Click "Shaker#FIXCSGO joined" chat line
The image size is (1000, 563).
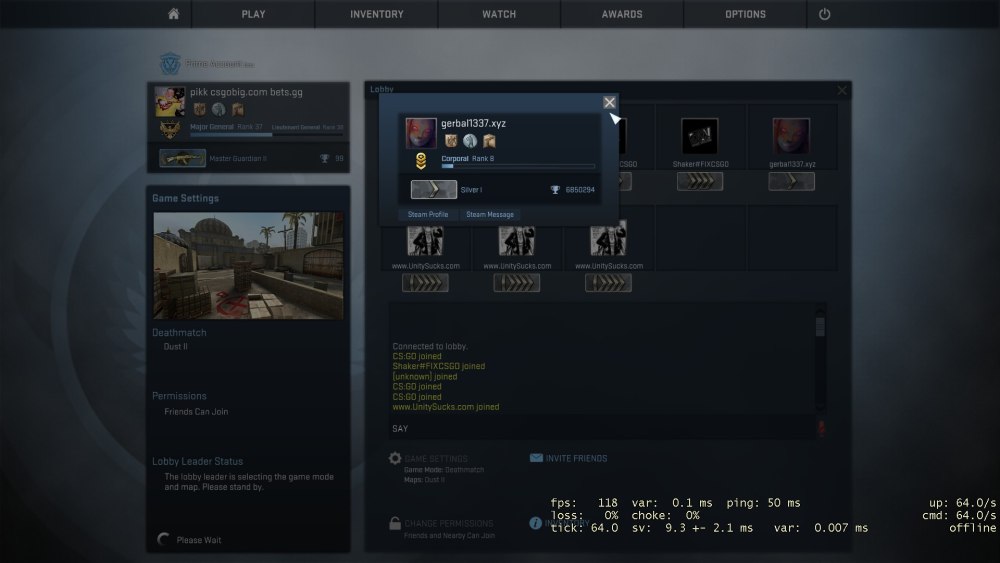[438, 366]
